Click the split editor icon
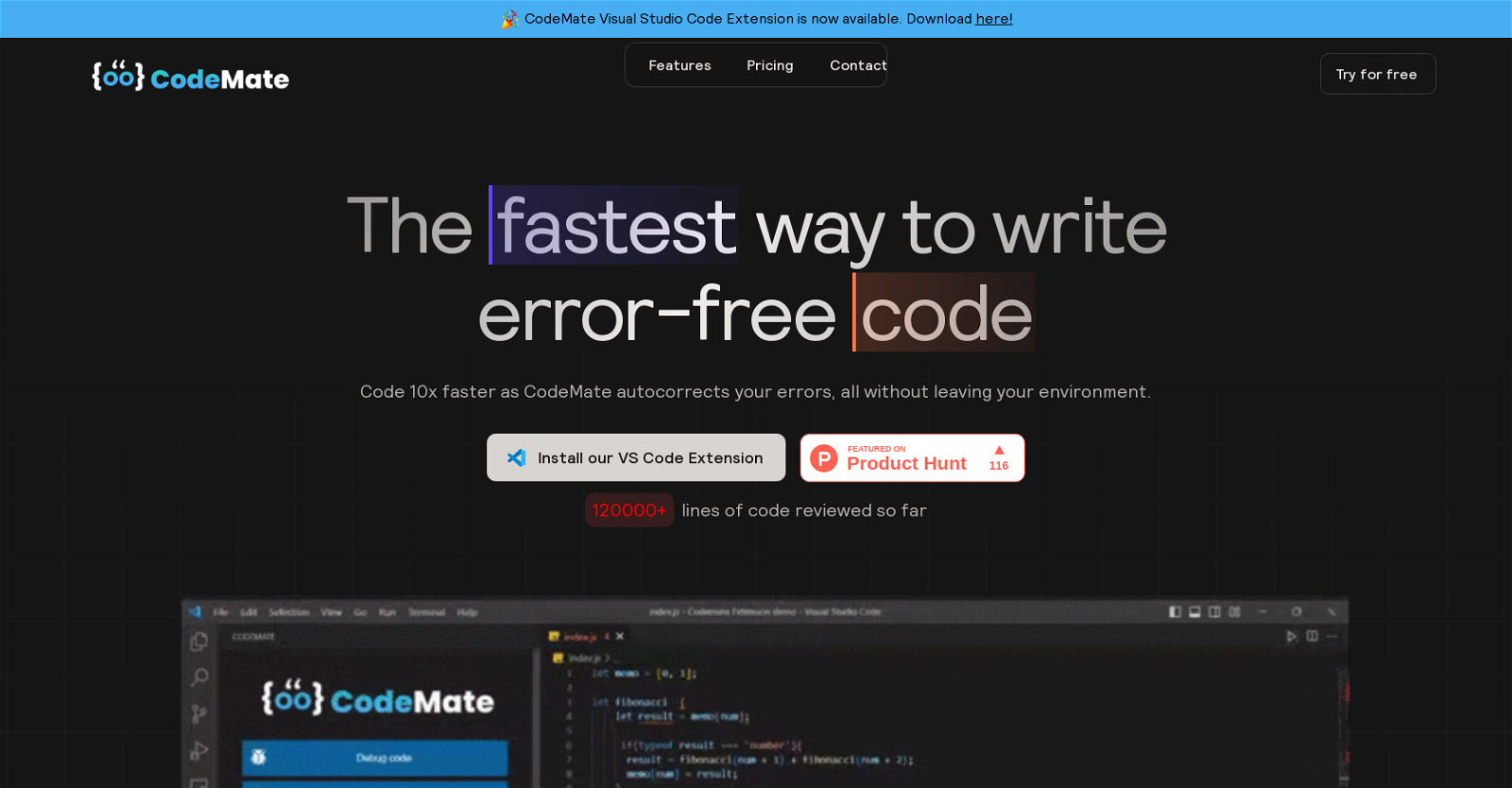The height and width of the screenshot is (788, 1512). coord(1312,637)
